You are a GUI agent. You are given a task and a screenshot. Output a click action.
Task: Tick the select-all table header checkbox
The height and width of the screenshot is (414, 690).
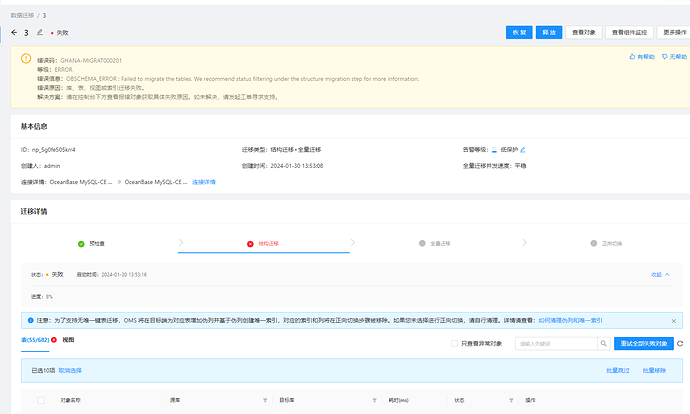point(41,400)
